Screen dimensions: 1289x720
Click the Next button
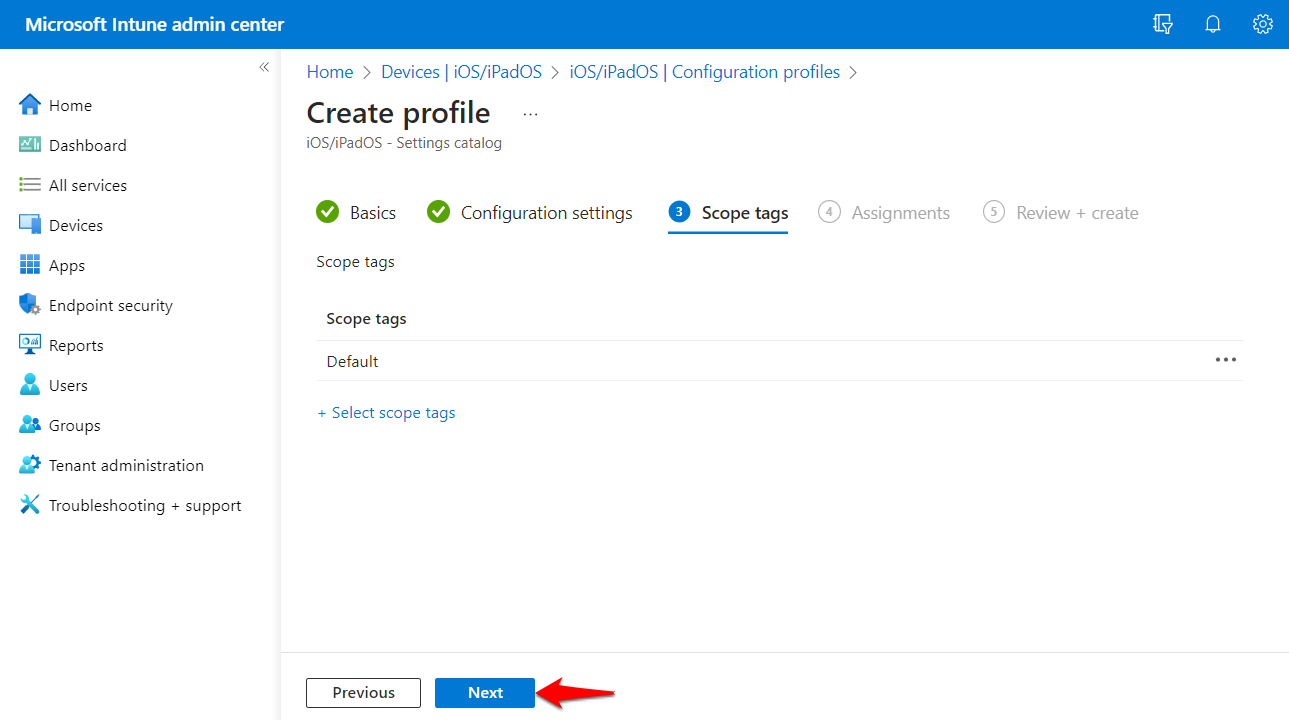[x=485, y=693]
